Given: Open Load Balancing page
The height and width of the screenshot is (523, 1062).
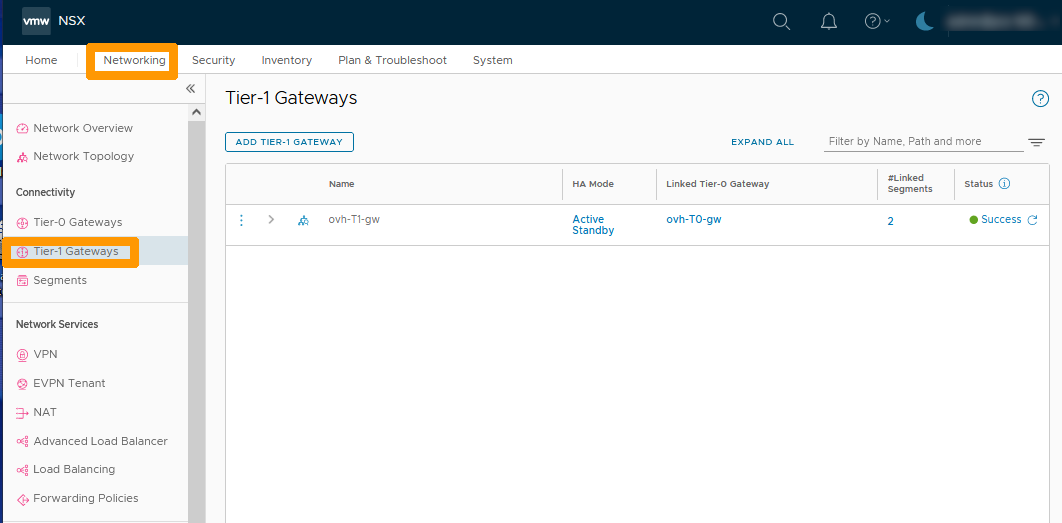Looking at the screenshot, I should pyautogui.click(x=74, y=469).
